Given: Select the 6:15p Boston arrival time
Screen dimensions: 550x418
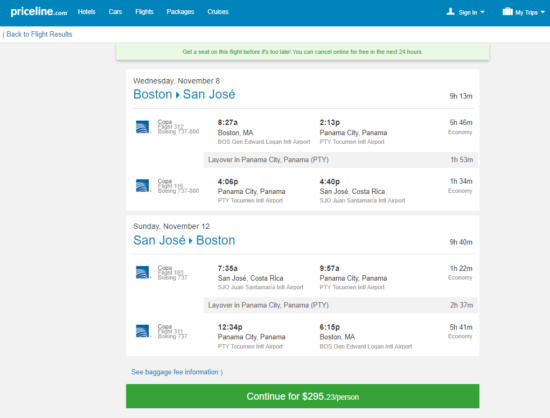Looking at the screenshot, I should click(330, 327).
